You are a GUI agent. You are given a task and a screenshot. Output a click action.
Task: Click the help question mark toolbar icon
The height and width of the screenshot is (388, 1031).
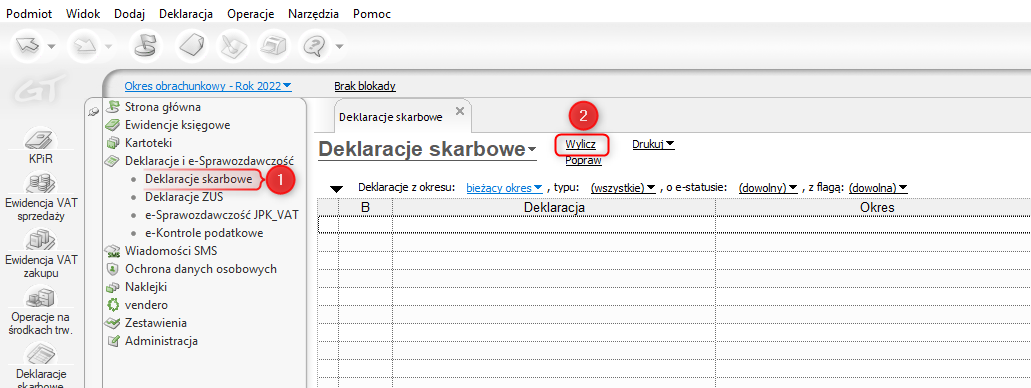pos(314,45)
